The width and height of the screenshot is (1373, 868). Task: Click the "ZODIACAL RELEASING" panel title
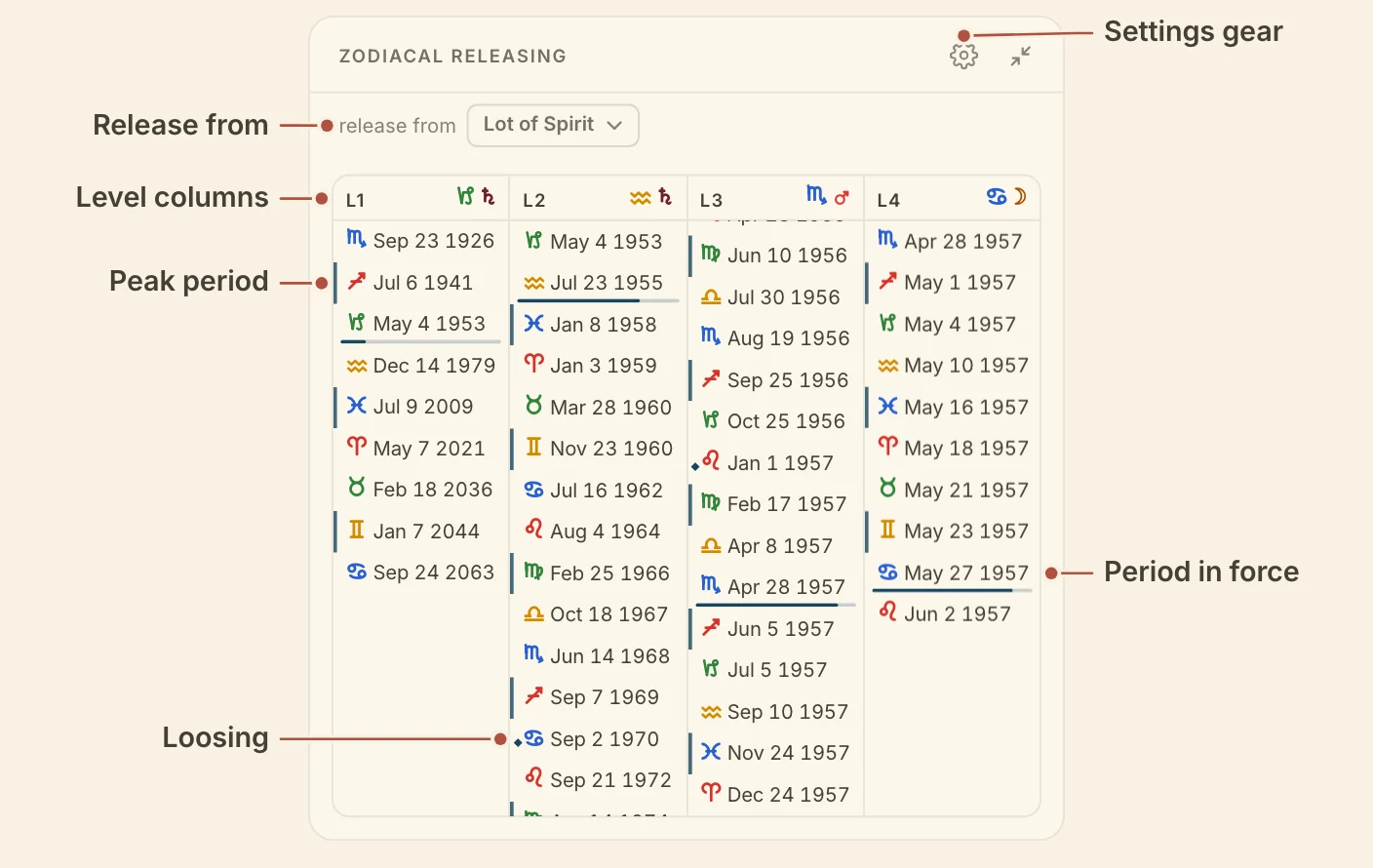coord(452,57)
